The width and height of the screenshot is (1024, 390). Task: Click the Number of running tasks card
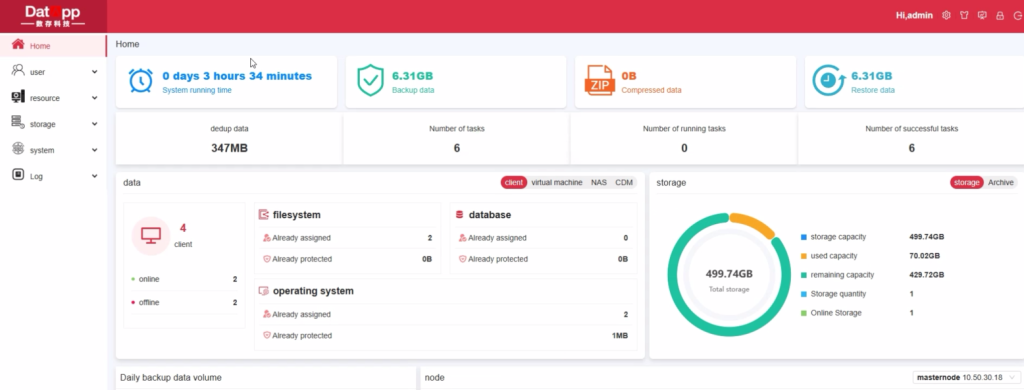(x=684, y=139)
